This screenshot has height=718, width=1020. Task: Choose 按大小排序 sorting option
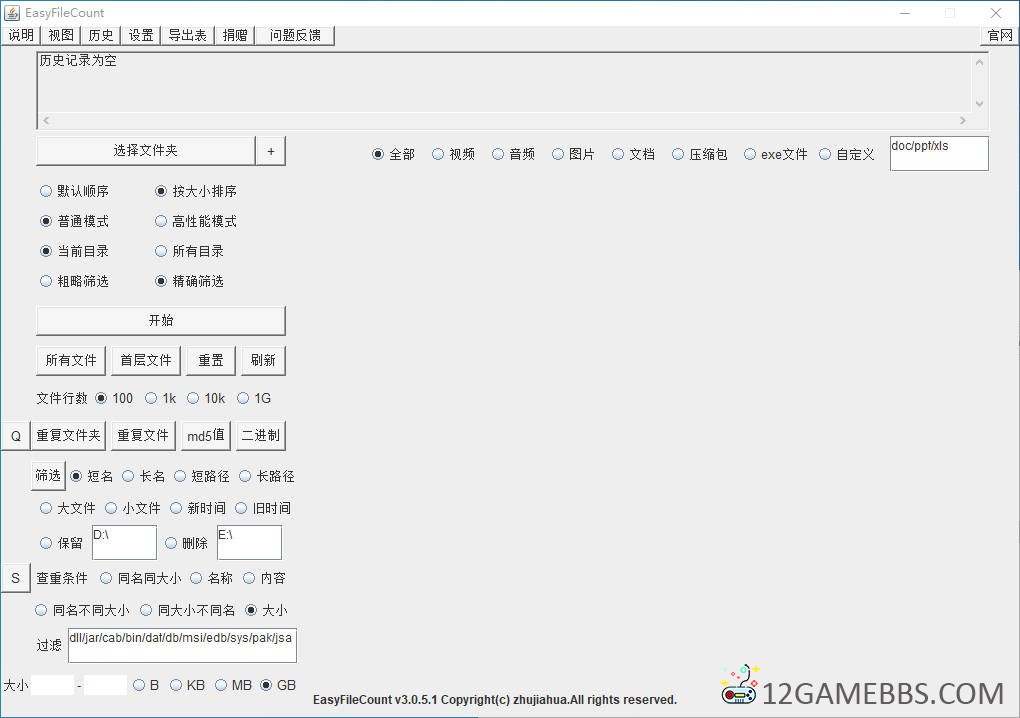click(196, 191)
